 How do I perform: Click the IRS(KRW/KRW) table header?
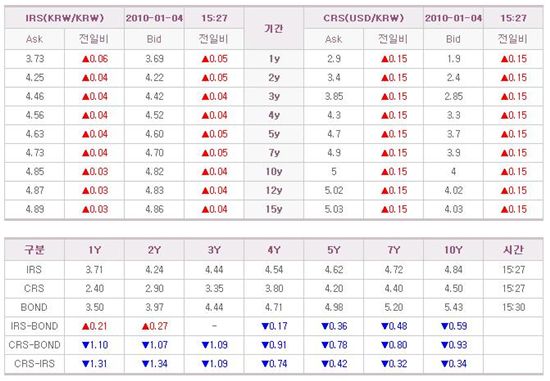[x=65, y=18]
